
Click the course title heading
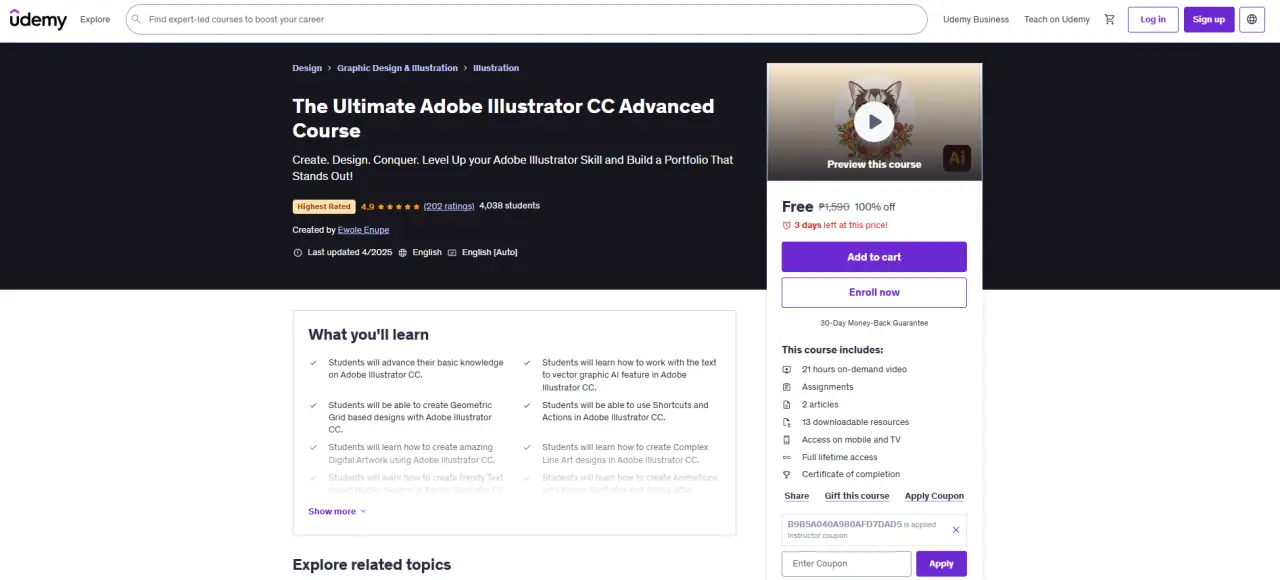(x=503, y=118)
